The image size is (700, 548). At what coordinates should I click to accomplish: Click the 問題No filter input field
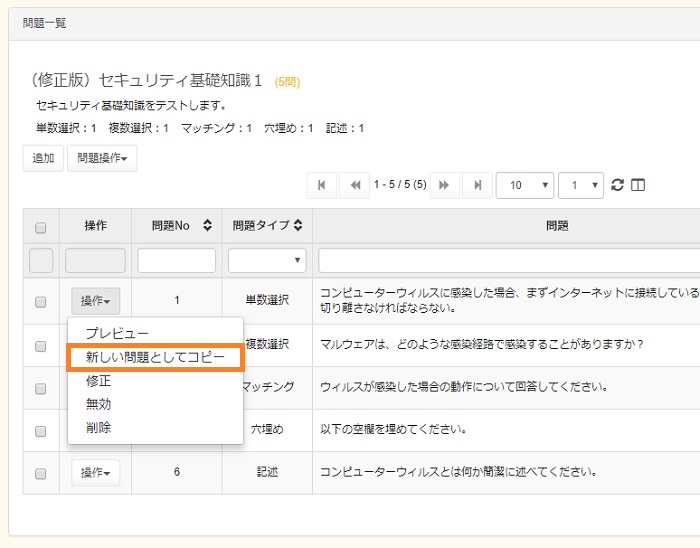(176, 261)
